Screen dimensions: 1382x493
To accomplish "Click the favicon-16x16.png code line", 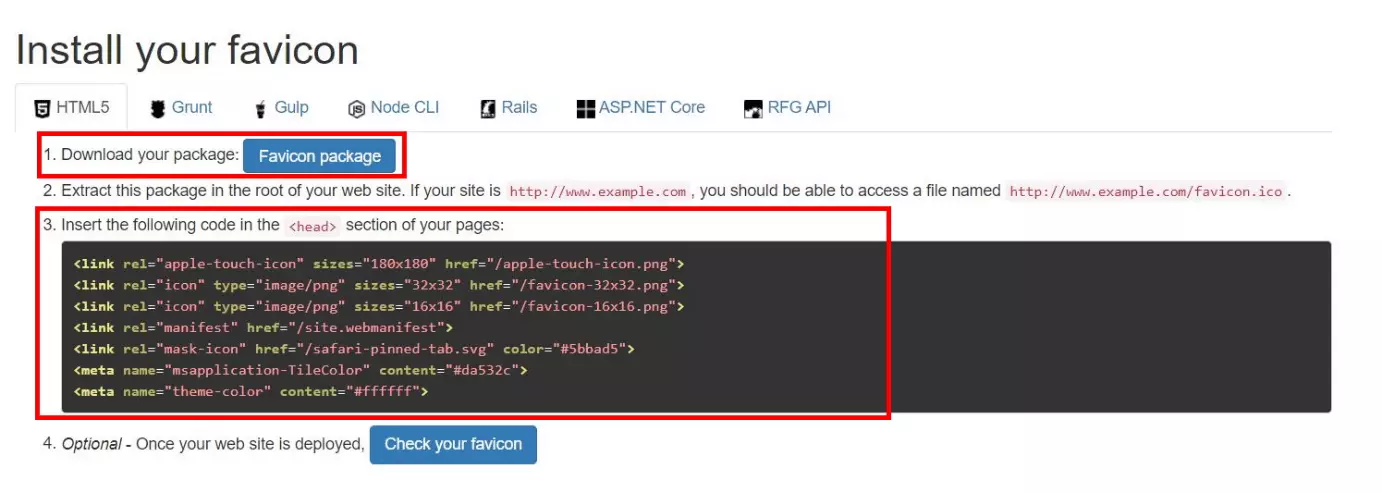I will click(x=378, y=306).
